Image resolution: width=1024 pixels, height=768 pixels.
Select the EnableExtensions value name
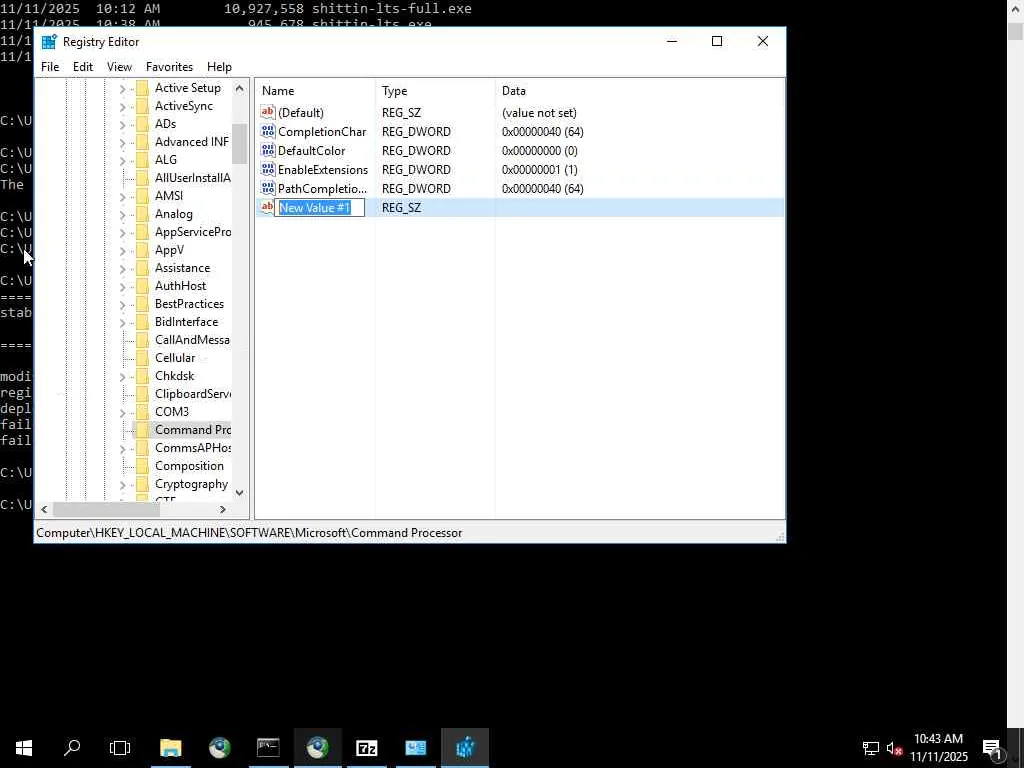point(323,170)
